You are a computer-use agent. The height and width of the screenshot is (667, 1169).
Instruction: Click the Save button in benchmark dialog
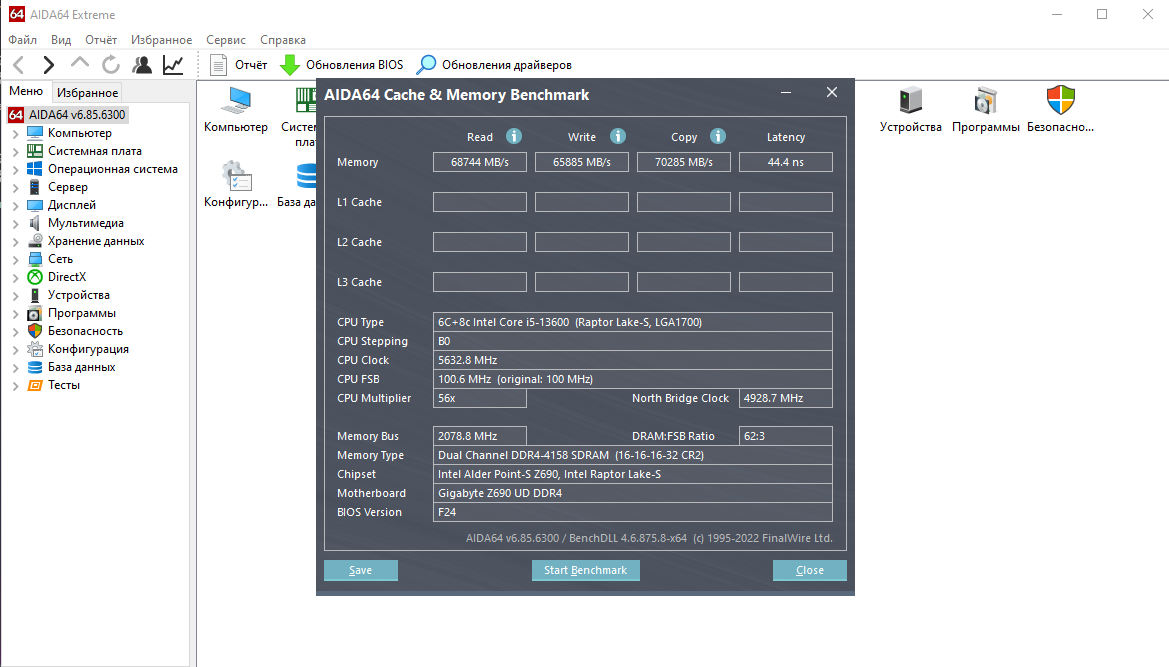361,570
